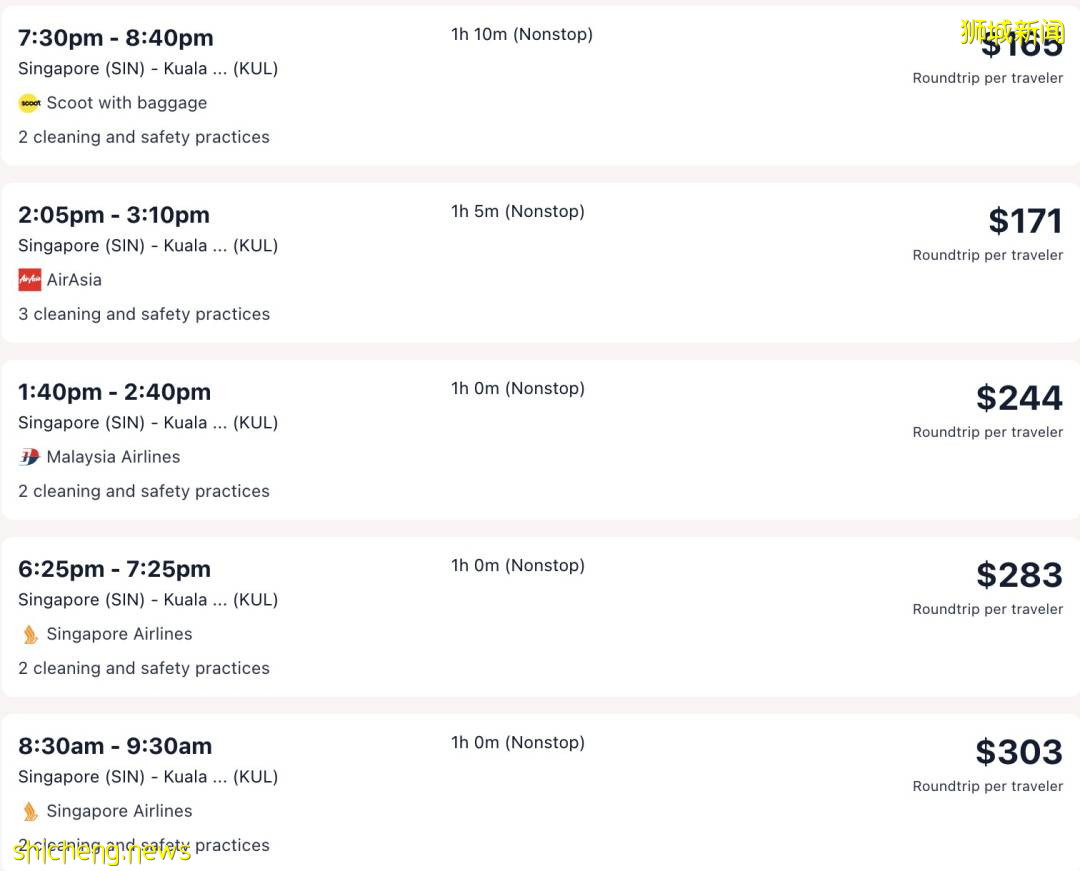
Task: Click the $303 roundtrip price
Action: [x=1019, y=752]
